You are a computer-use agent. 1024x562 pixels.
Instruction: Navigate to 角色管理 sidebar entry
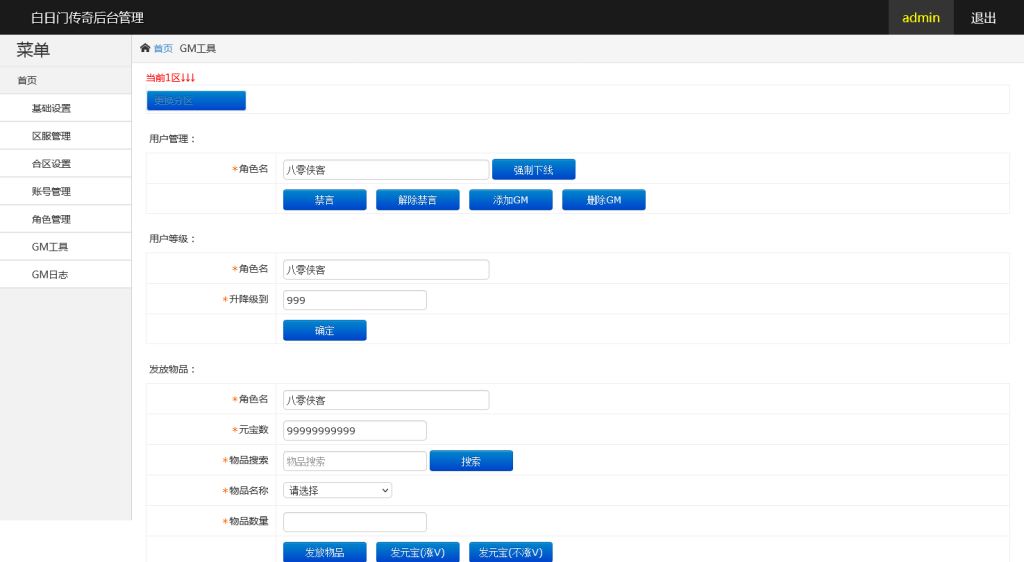[51, 219]
